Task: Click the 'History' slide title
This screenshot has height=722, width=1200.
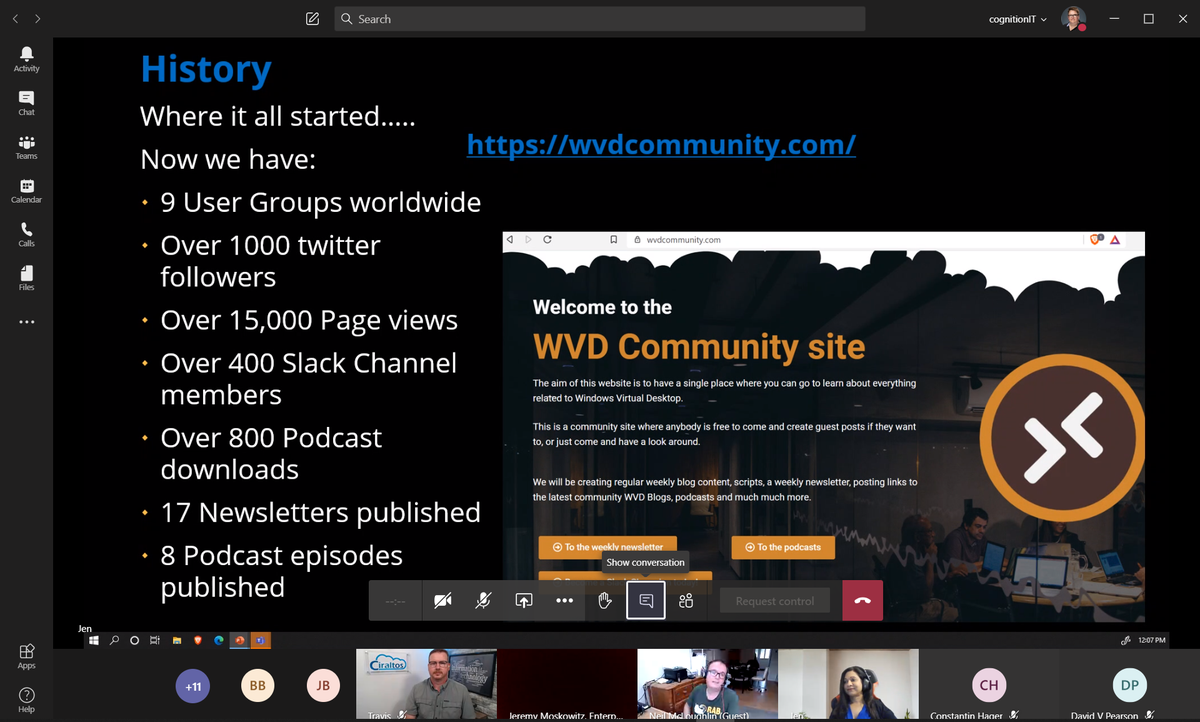Action: pyautogui.click(x=206, y=69)
